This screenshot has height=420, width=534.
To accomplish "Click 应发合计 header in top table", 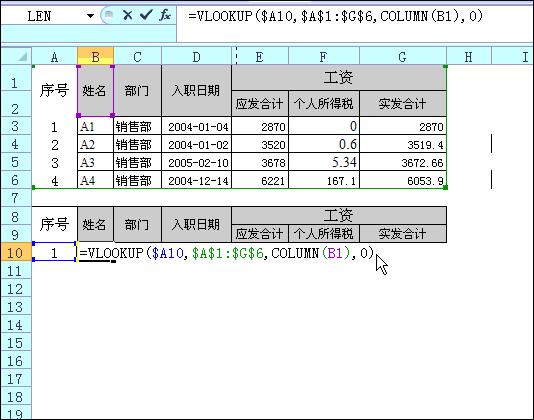I will tap(260, 104).
